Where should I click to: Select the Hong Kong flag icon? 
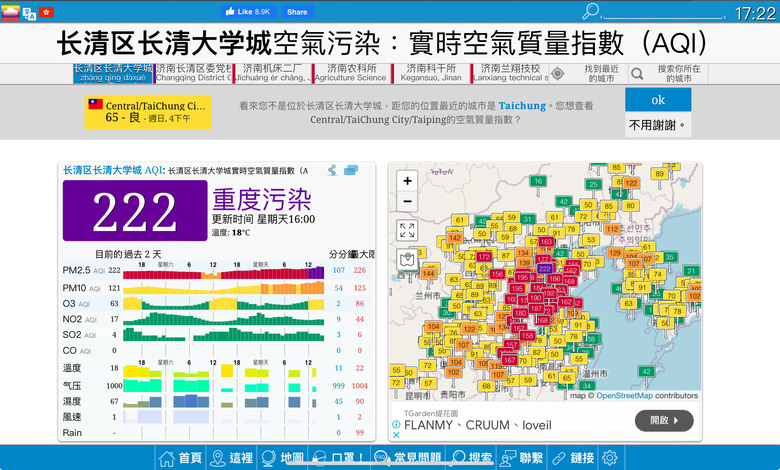pyautogui.click(x=46, y=12)
